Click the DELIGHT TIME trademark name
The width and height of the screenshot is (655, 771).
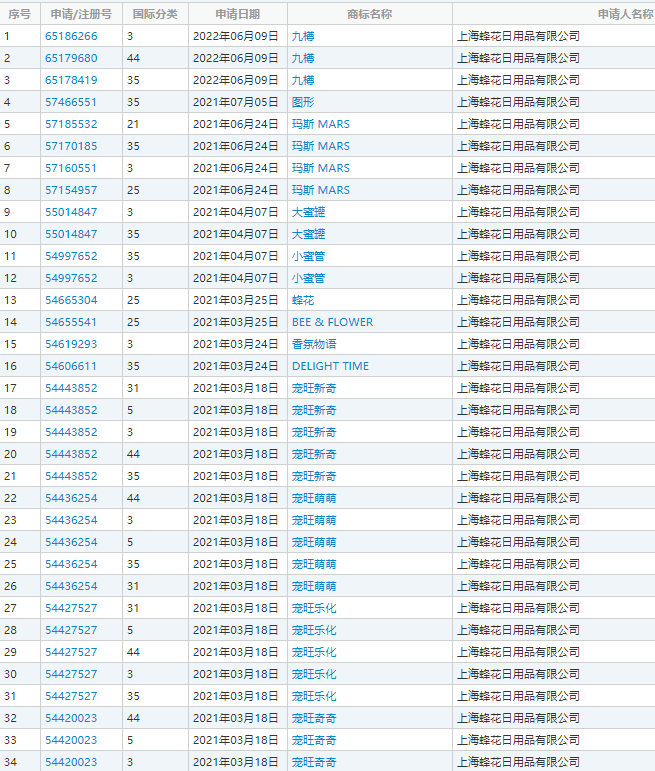pos(330,366)
